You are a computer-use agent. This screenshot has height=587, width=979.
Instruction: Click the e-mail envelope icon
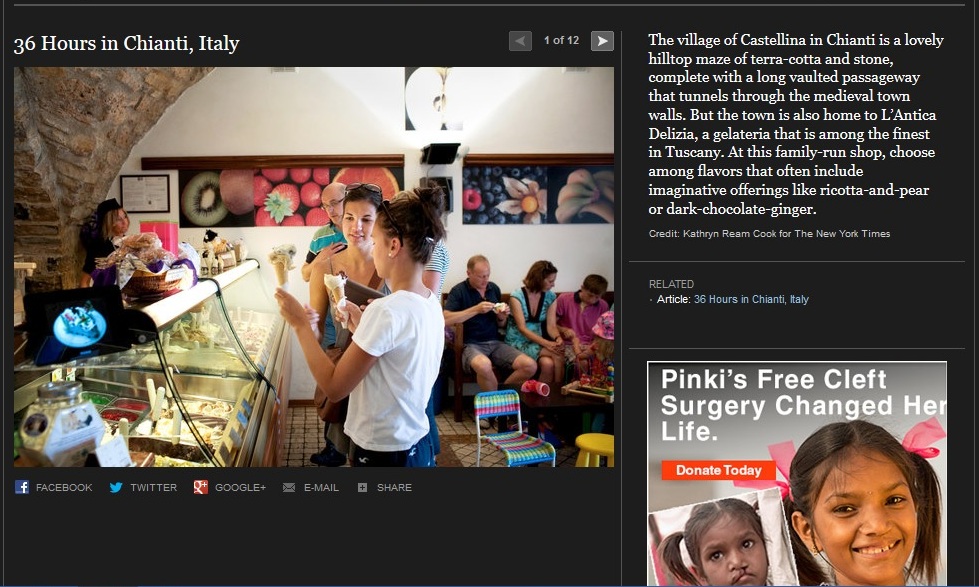click(x=288, y=487)
